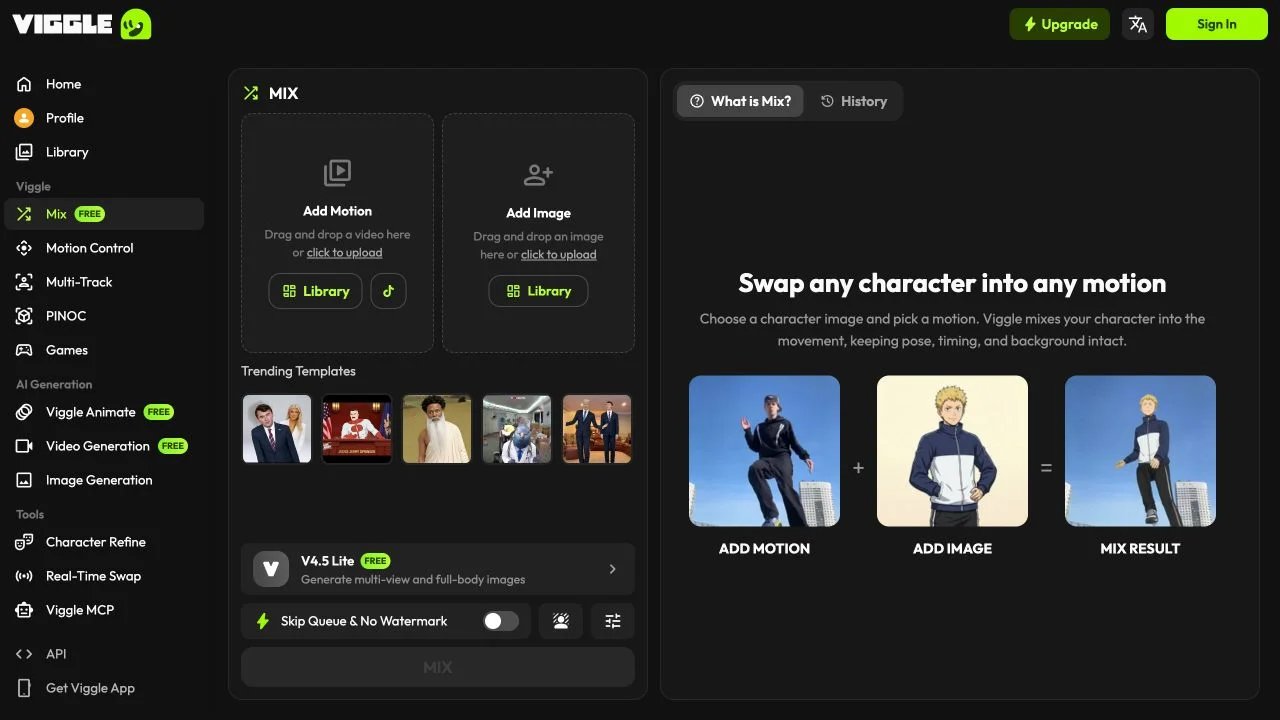Viewport: 1280px width, 720px height.
Task: Select the man and blonde woman template
Action: point(277,429)
